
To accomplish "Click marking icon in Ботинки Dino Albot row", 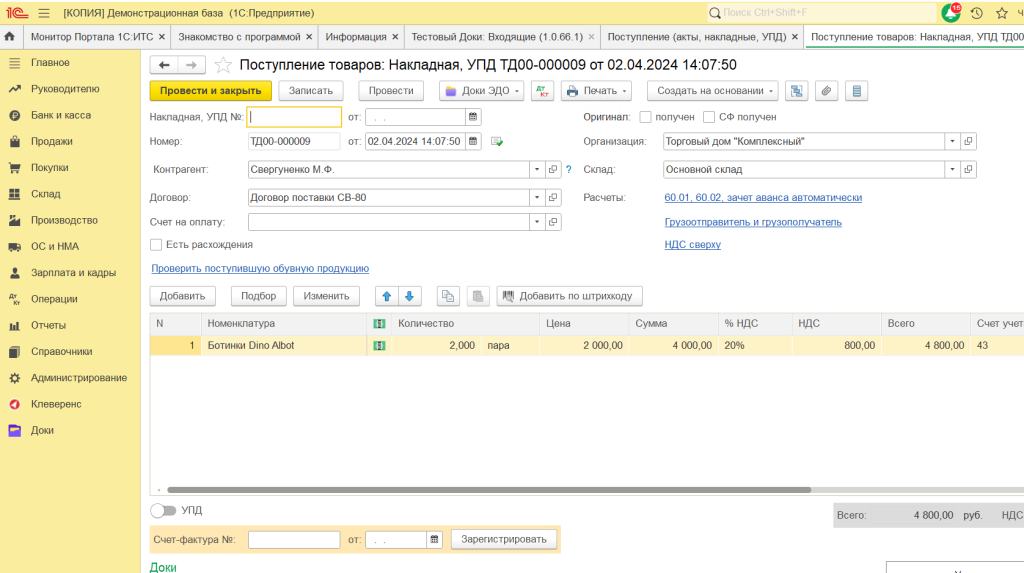I will point(379,346).
